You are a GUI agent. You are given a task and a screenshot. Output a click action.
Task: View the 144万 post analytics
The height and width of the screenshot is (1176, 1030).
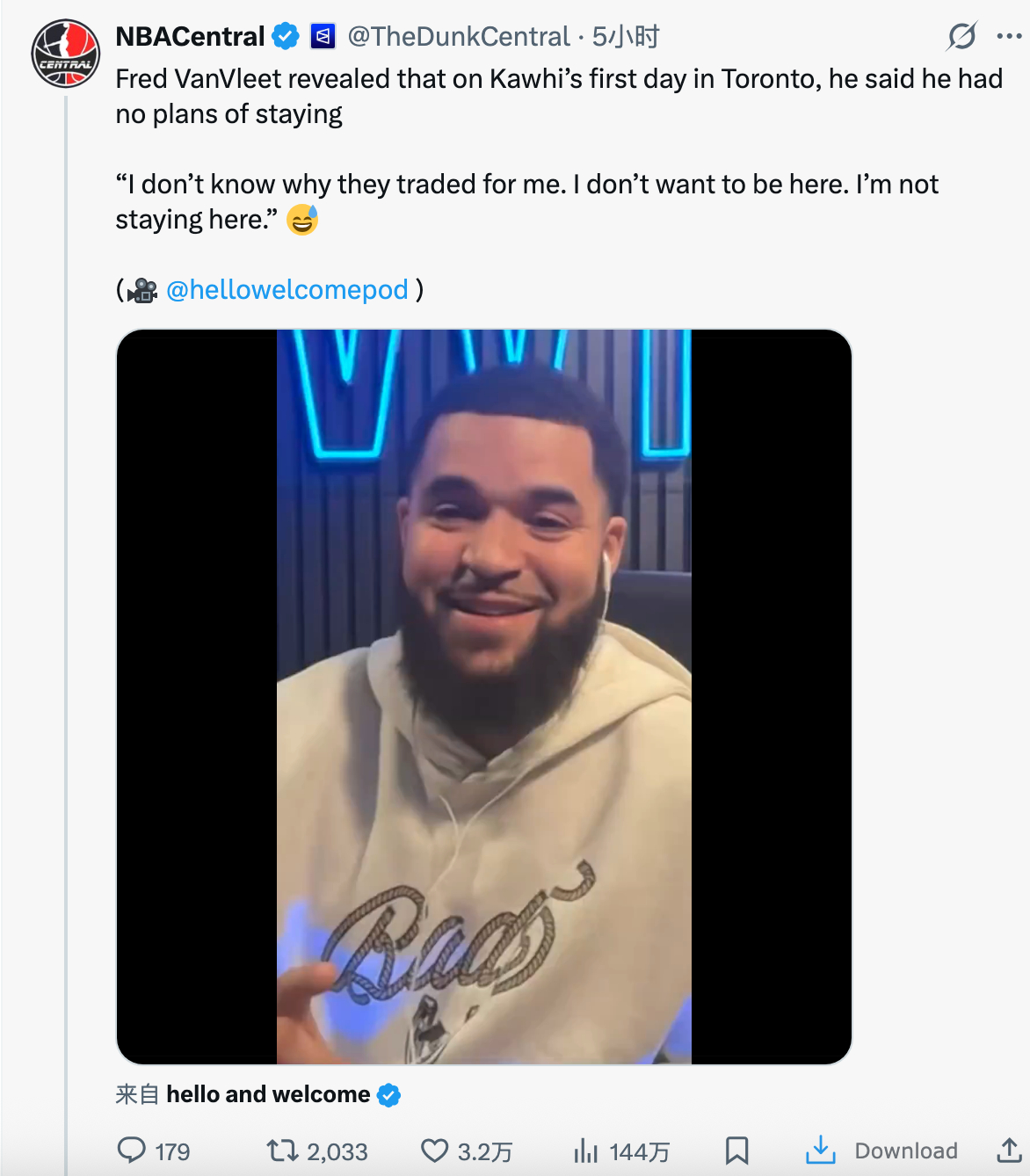point(586,1151)
